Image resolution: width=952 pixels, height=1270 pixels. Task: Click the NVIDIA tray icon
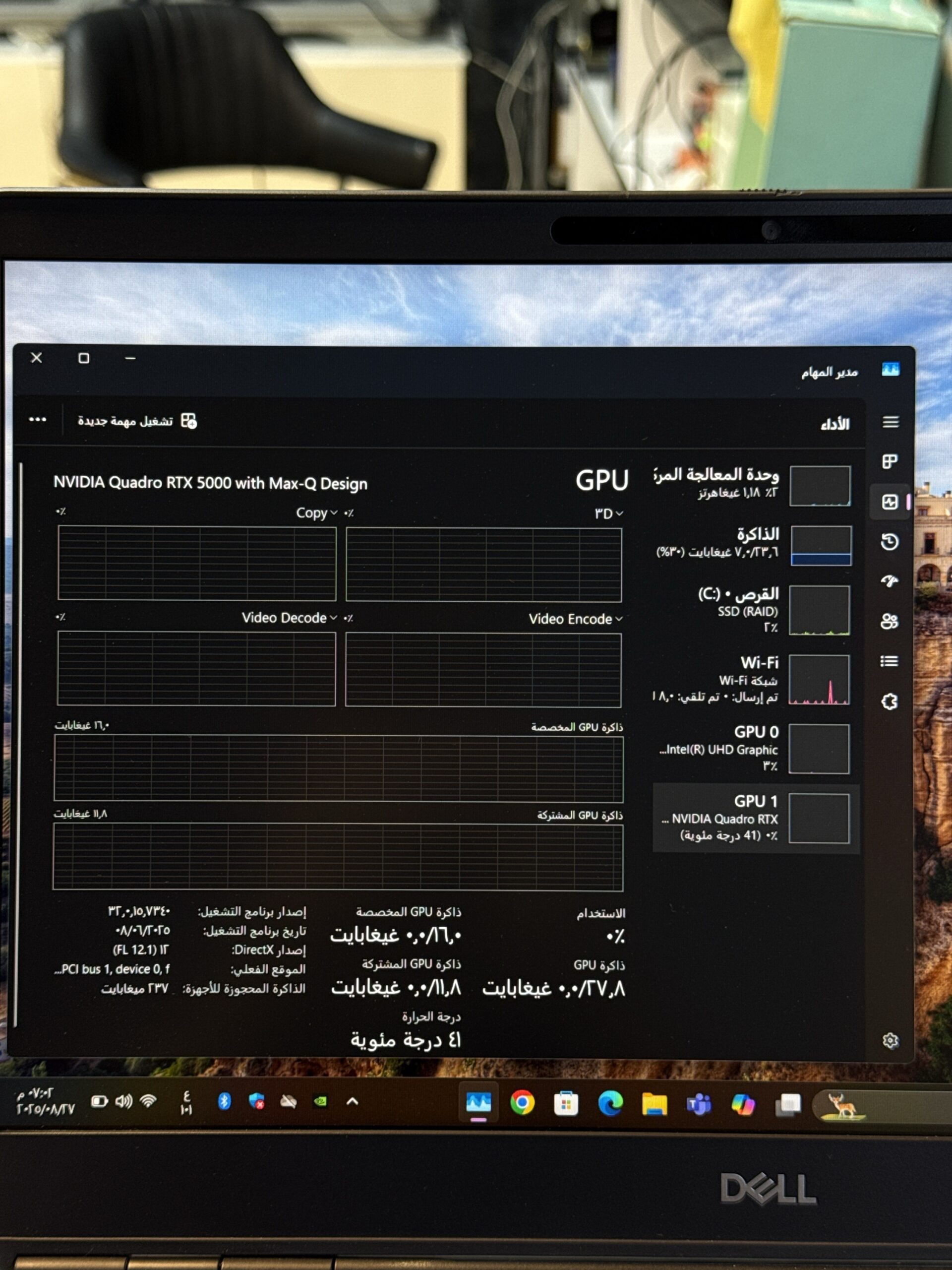(320, 1101)
